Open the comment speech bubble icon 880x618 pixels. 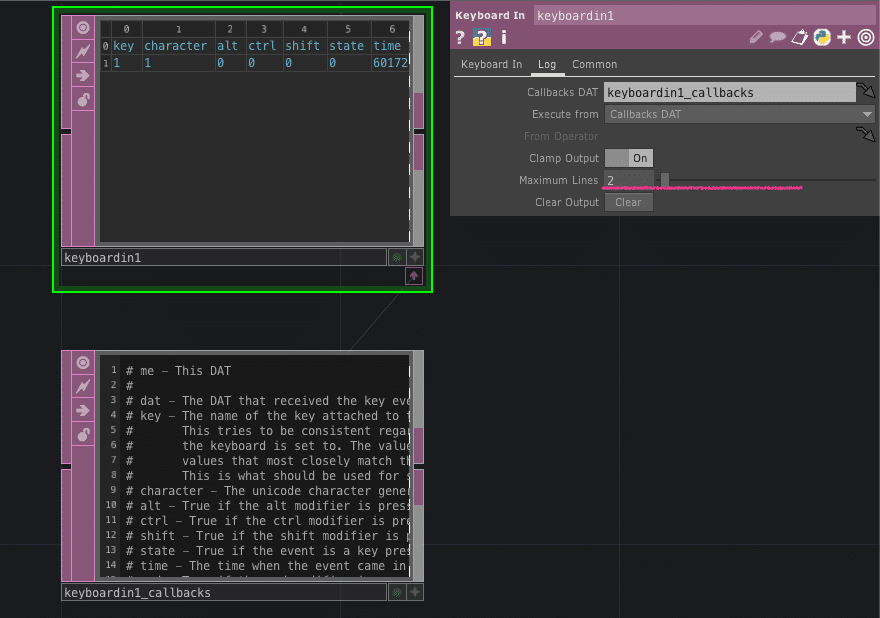click(x=777, y=38)
